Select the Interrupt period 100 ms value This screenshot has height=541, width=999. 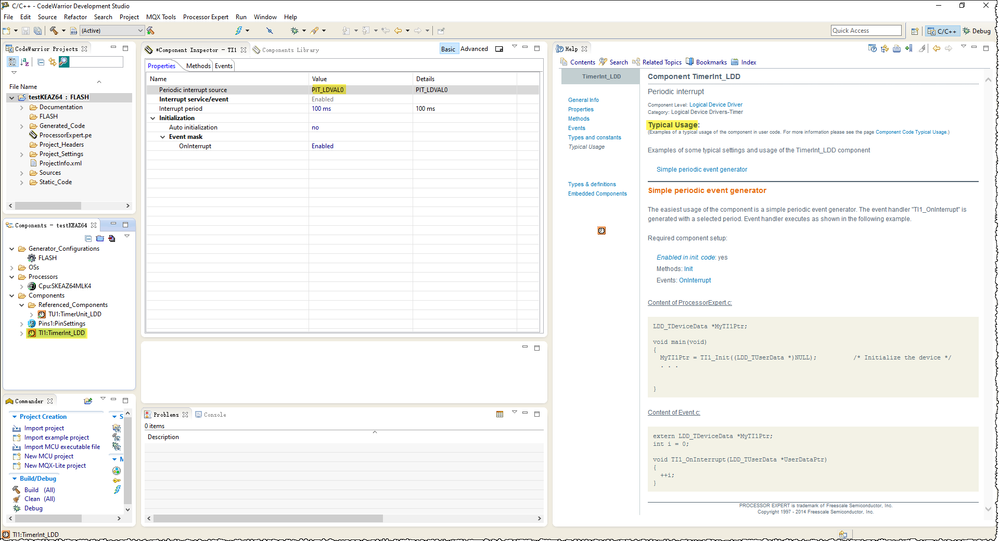321,109
